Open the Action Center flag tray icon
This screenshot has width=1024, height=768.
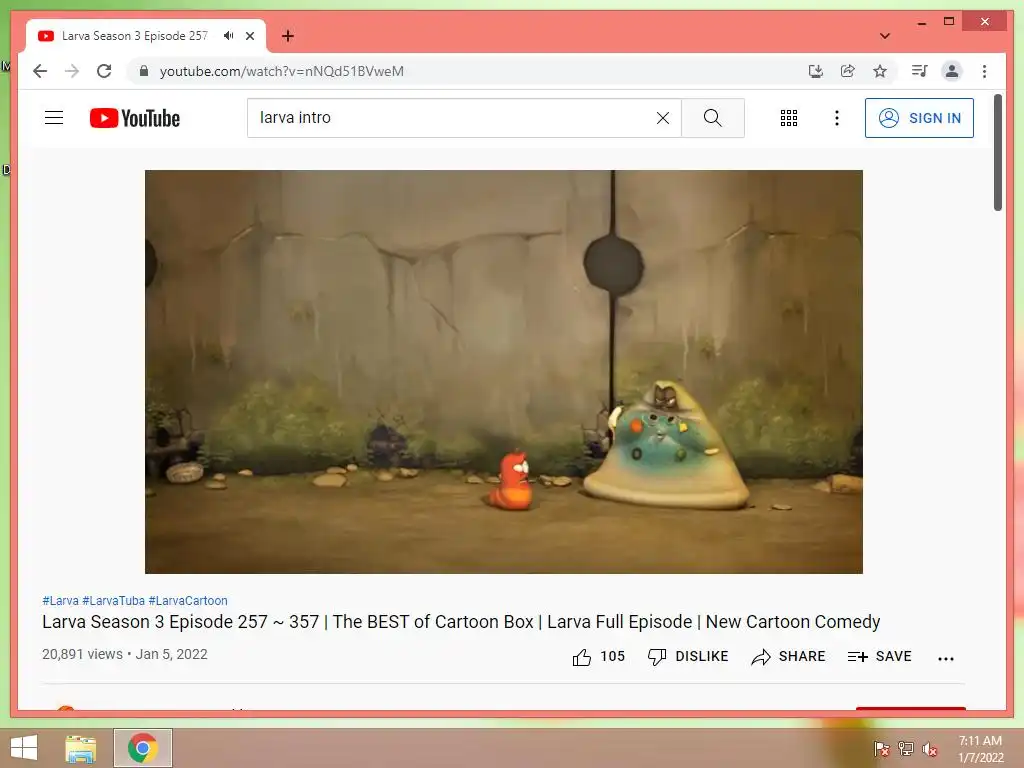pos(882,749)
